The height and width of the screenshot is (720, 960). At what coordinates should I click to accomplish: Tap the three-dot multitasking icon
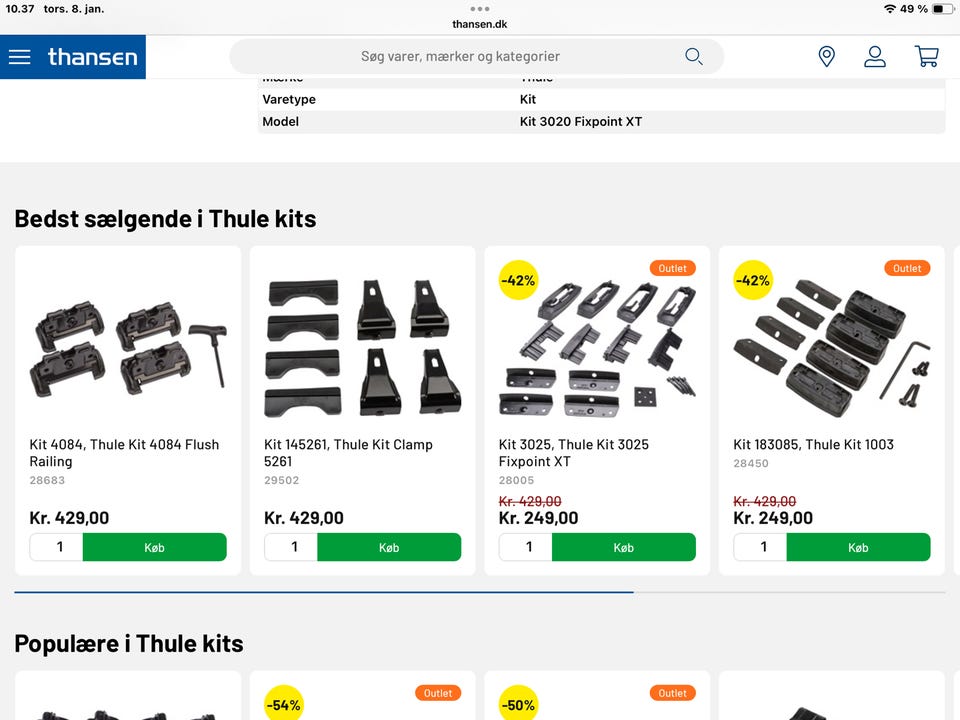(480, 9)
